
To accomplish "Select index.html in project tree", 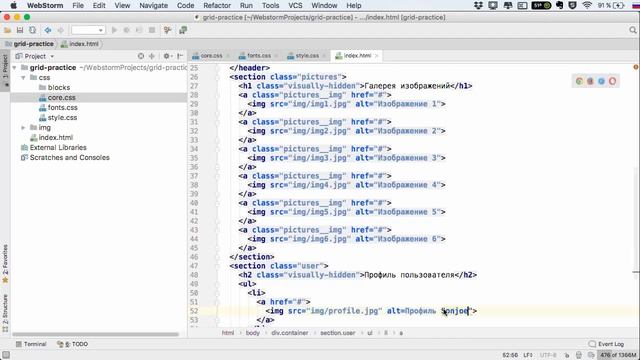I will [51, 138].
